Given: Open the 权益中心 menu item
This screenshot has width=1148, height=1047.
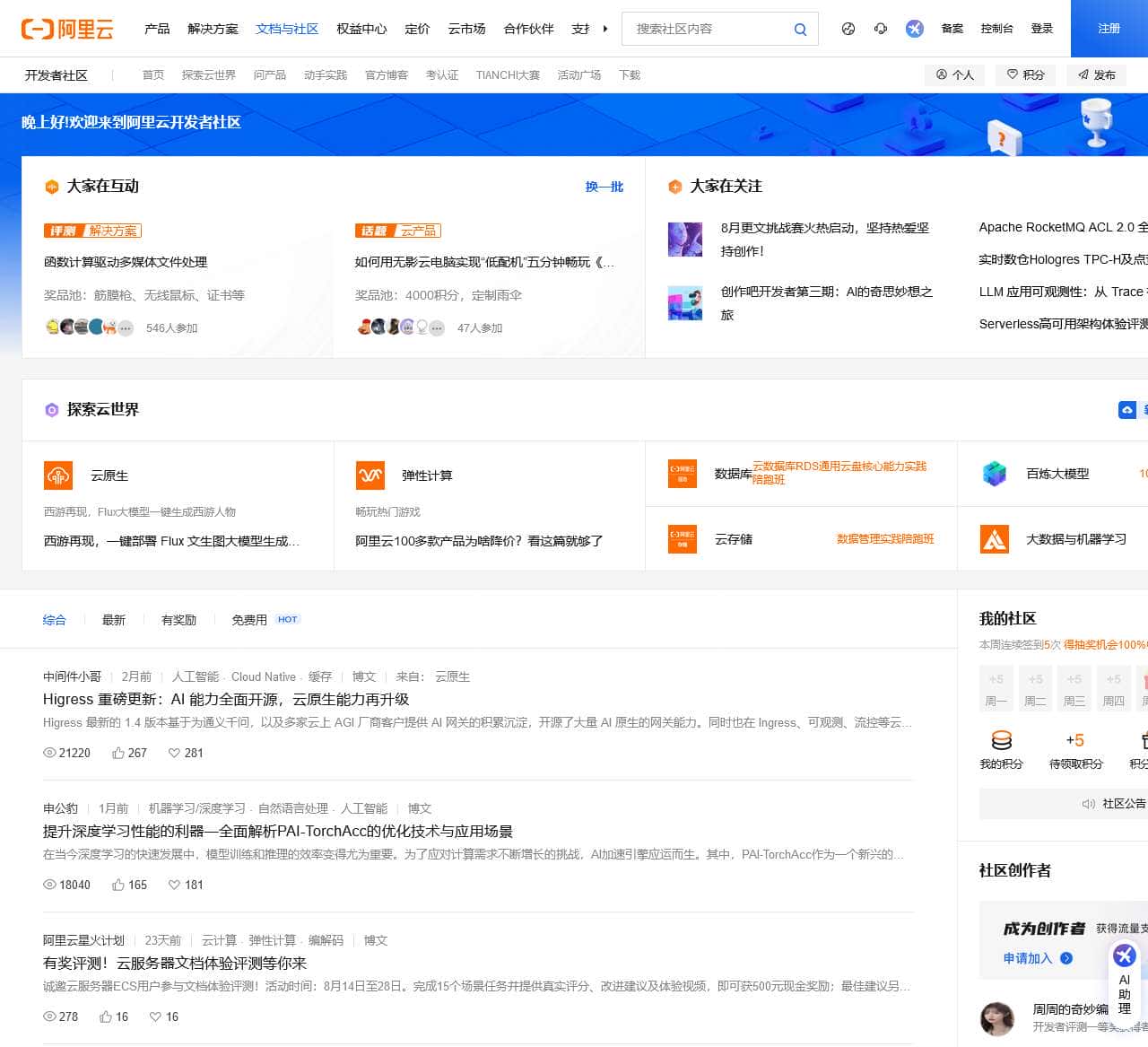Looking at the screenshot, I should tap(361, 29).
